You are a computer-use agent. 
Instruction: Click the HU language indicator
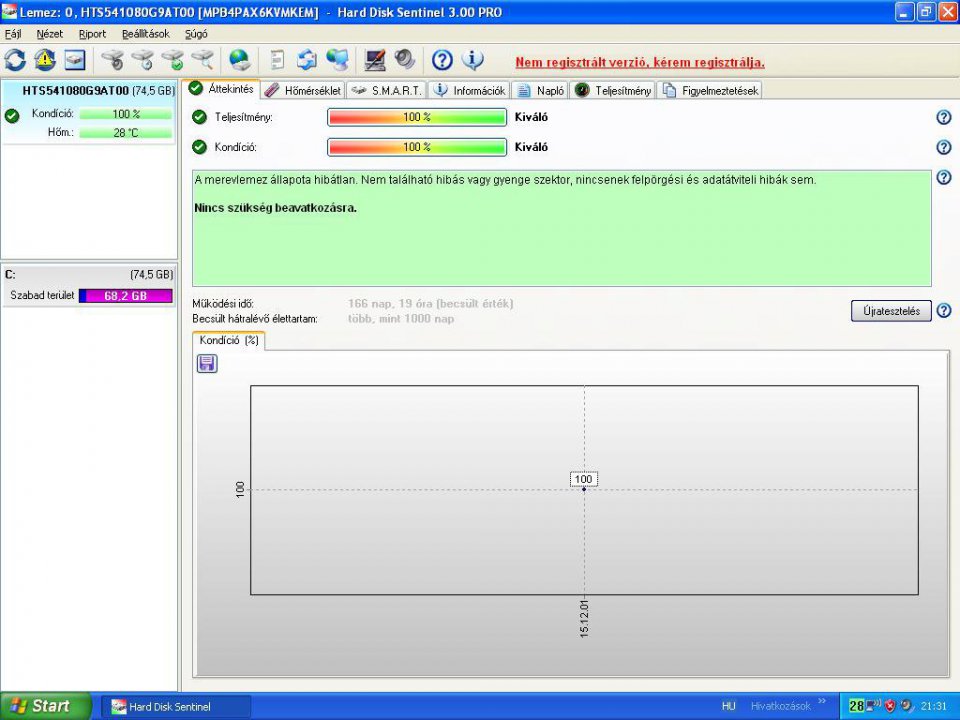[728, 706]
